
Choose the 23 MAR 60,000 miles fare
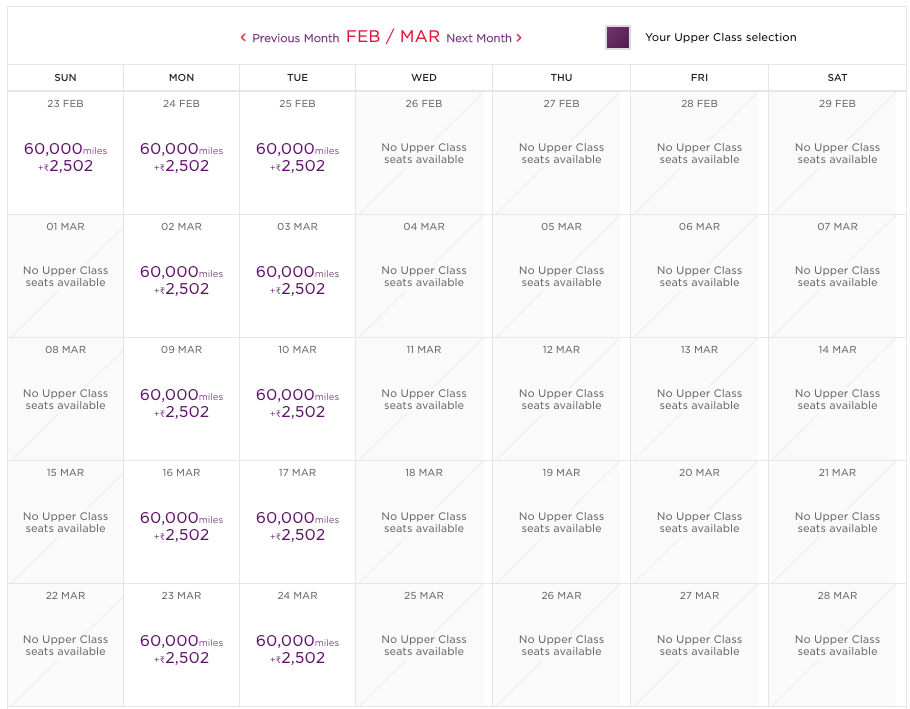(182, 648)
